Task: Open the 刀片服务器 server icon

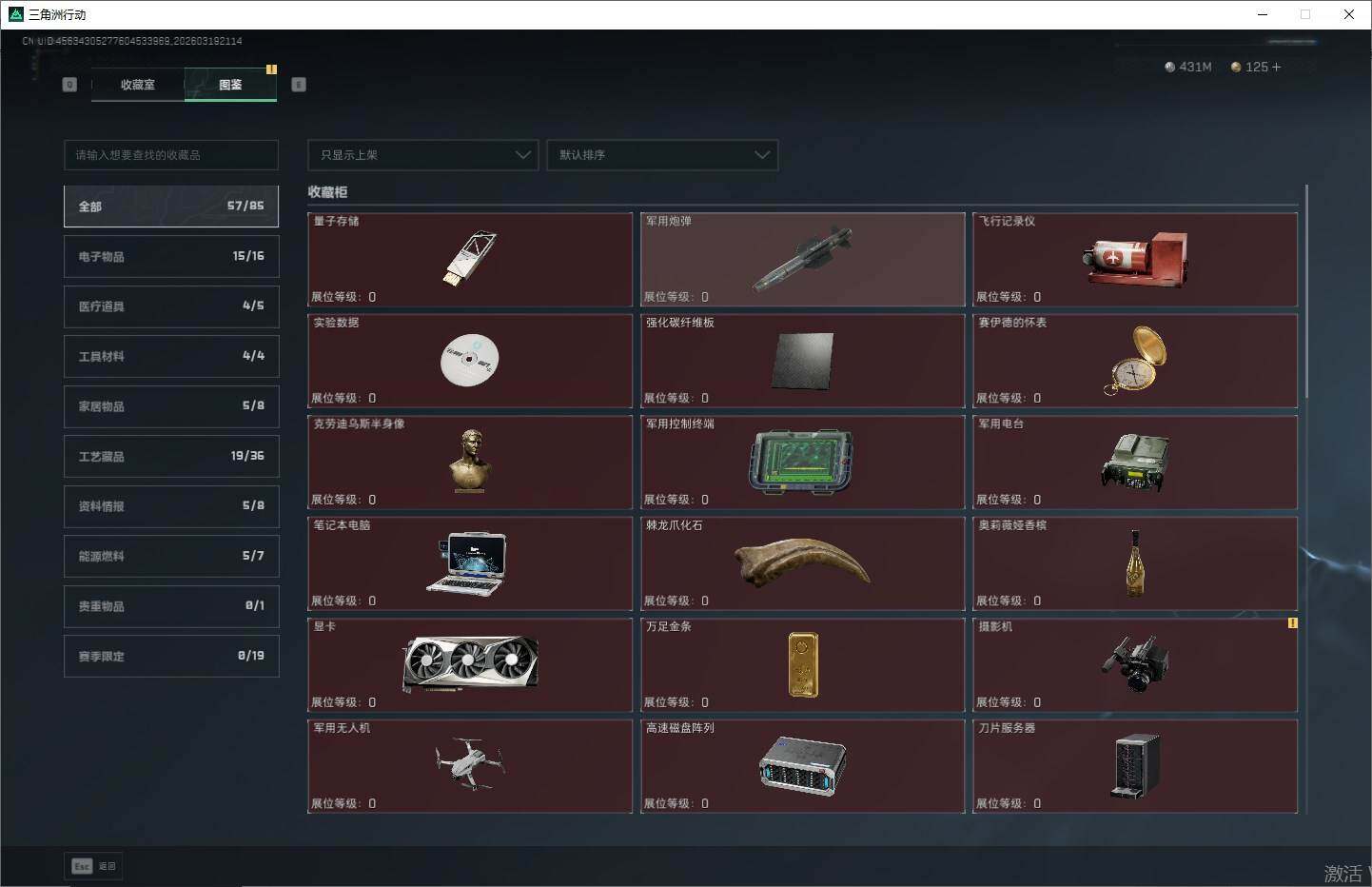Action: click(x=1136, y=765)
